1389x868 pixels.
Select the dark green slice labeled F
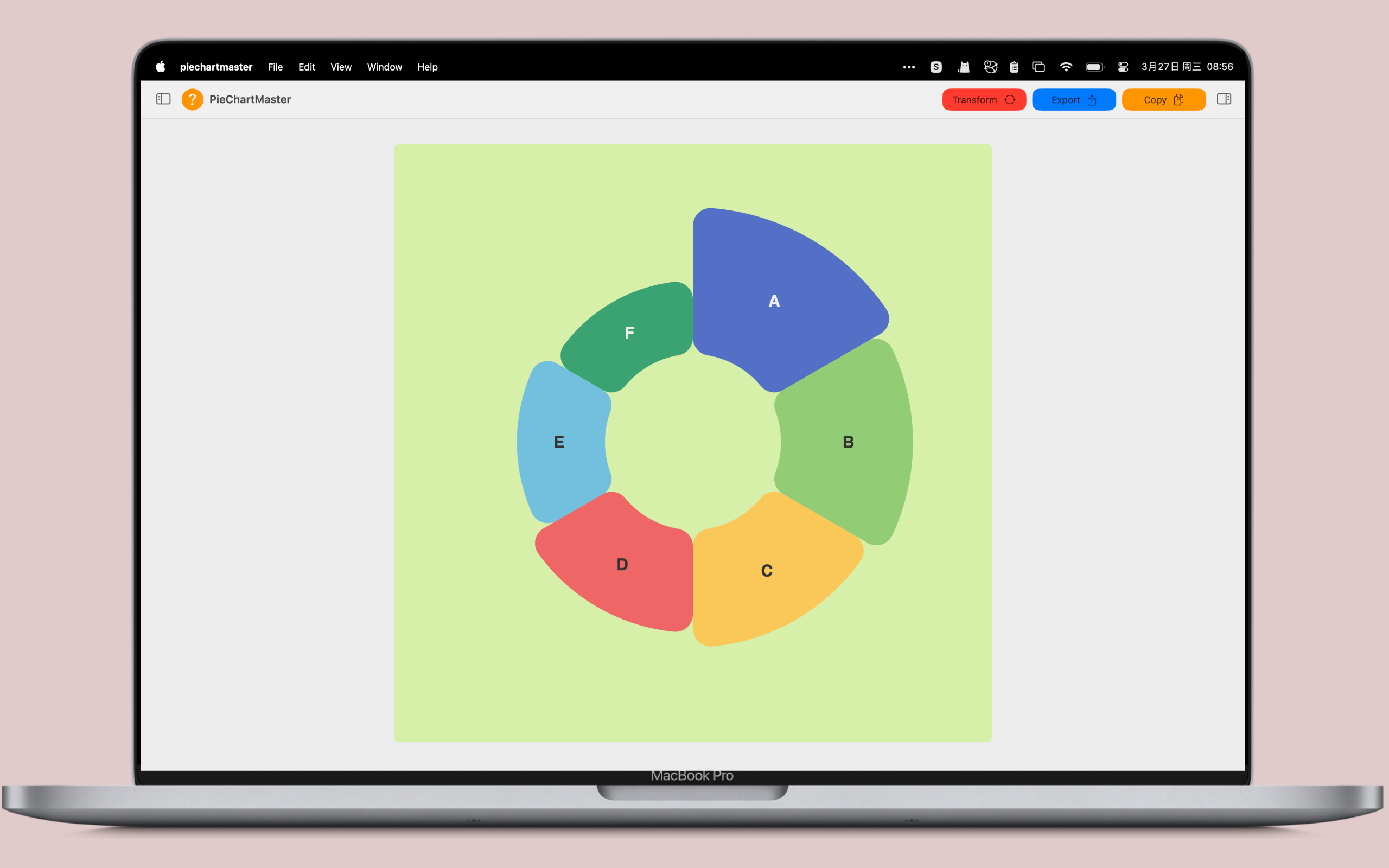[x=629, y=333]
